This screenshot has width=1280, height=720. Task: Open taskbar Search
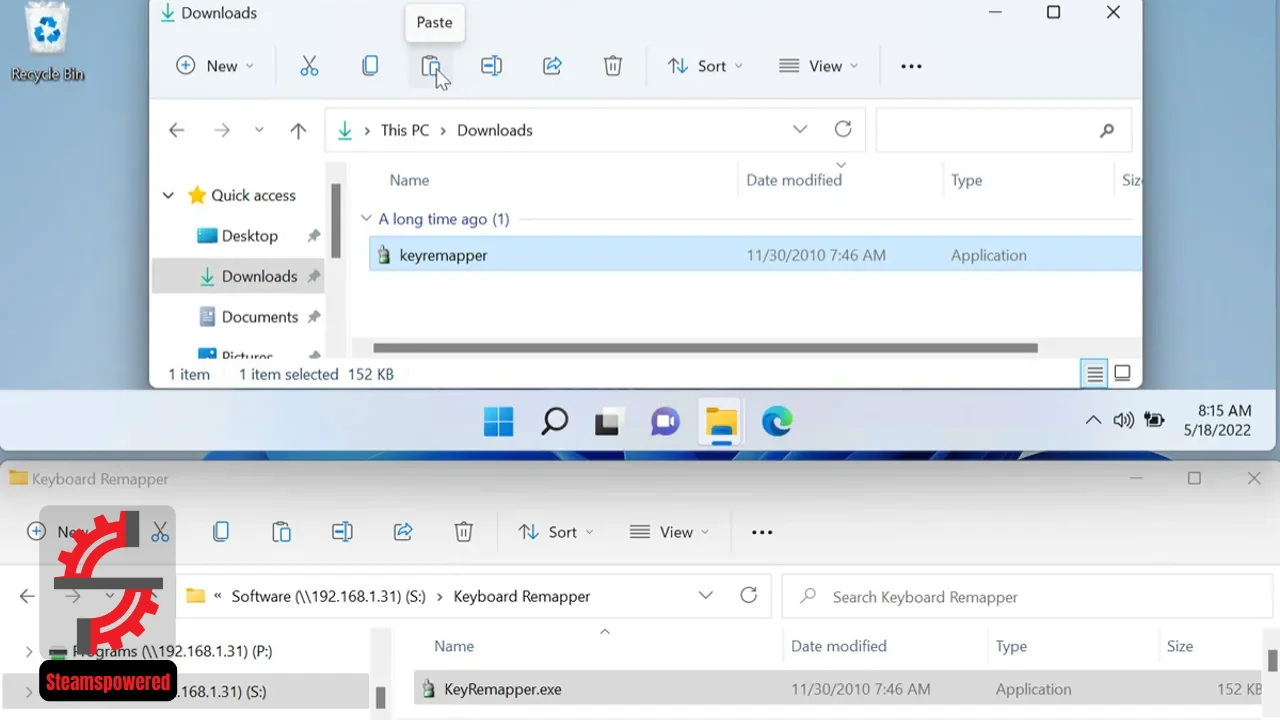(554, 422)
